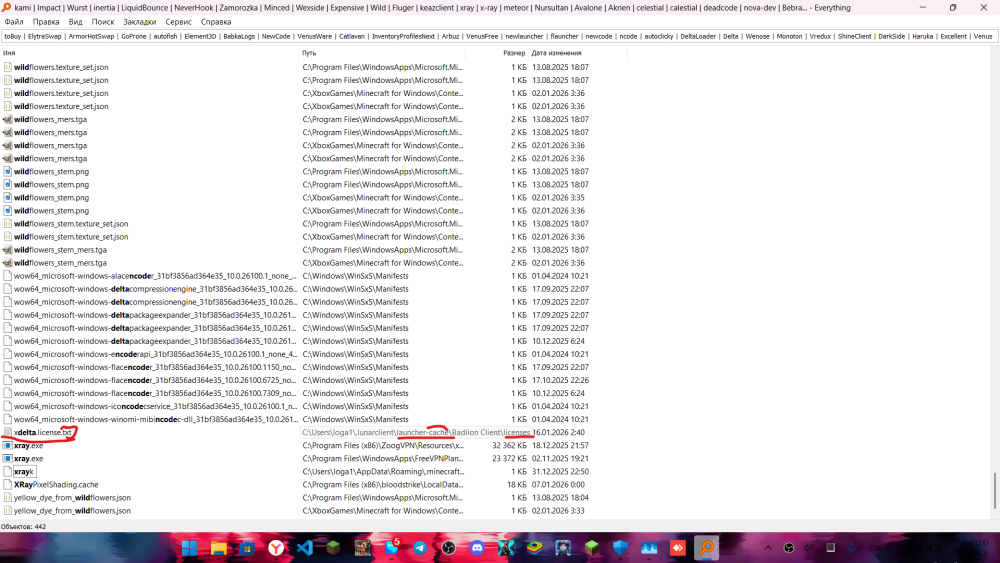The height and width of the screenshot is (563, 1000).
Task: Select wildflowers_stem_mers.tga row dated 13.08.2025
Action: click(x=60, y=250)
